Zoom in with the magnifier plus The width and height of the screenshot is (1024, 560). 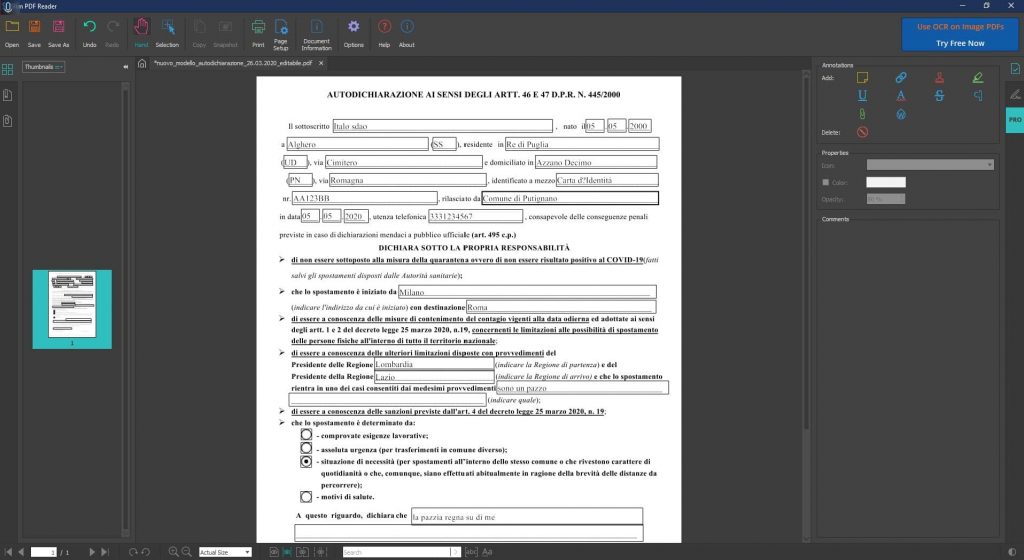pyautogui.click(x=173, y=552)
